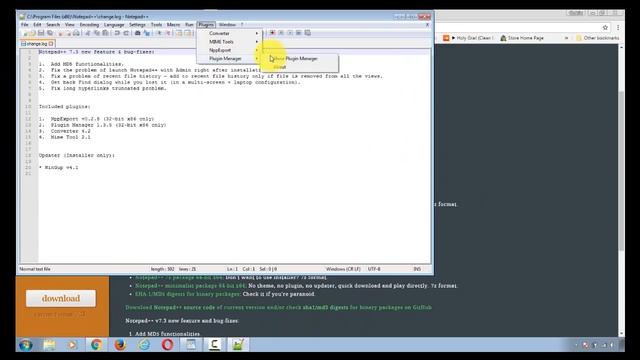The width and height of the screenshot is (640, 360).
Task: Click the Save All toolbar icon
Action: coord(50,33)
